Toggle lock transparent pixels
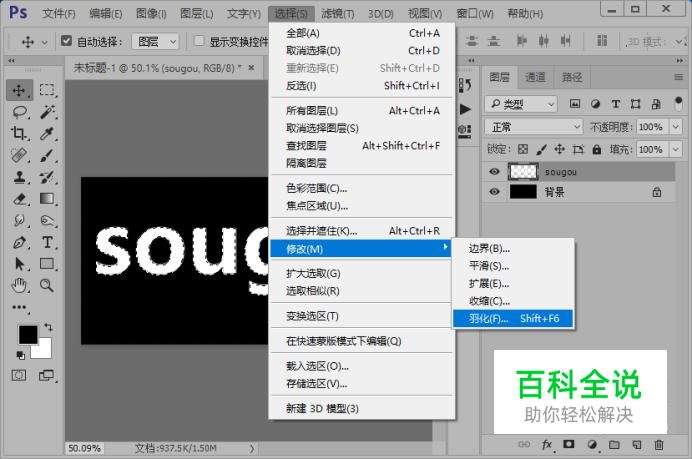Image resolution: width=692 pixels, height=459 pixels. coord(523,149)
